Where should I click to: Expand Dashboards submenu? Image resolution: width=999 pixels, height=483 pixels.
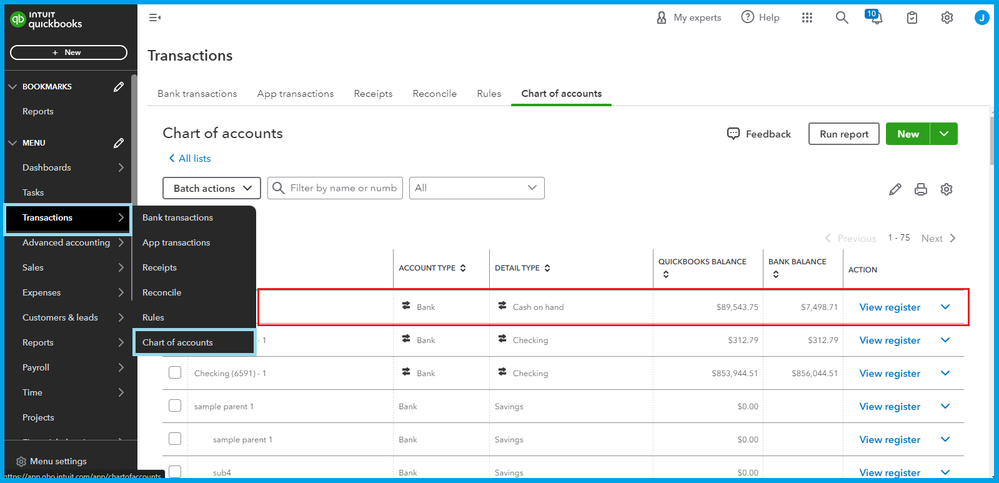[x=121, y=168]
